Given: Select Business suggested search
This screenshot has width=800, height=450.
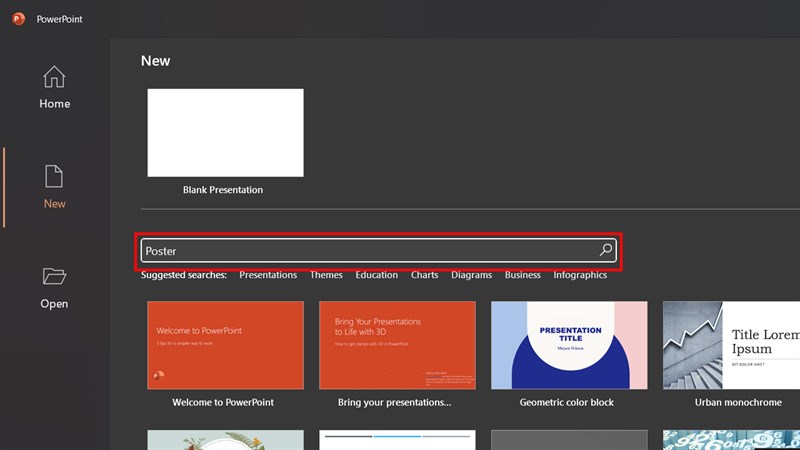Looking at the screenshot, I should [522, 275].
